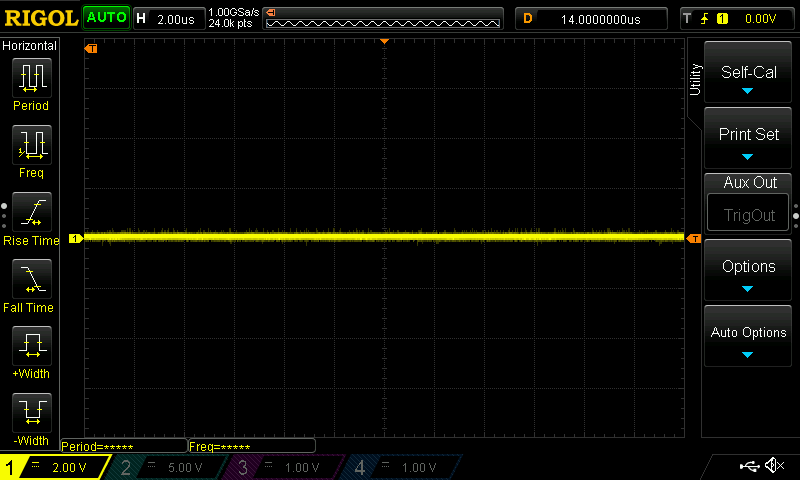The width and height of the screenshot is (800, 480).
Task: Click the 24.0k pts memory depth readout
Action: (230, 23)
